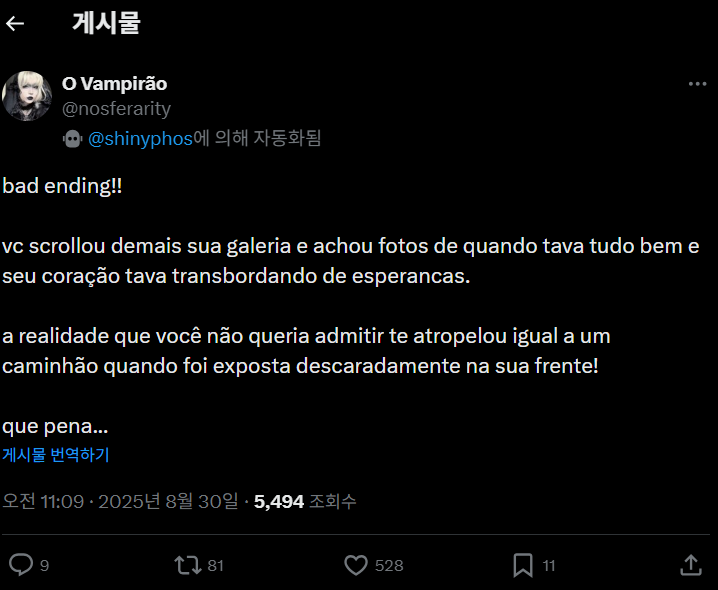
Task: Click the repost arrows icon
Action: click(186, 565)
